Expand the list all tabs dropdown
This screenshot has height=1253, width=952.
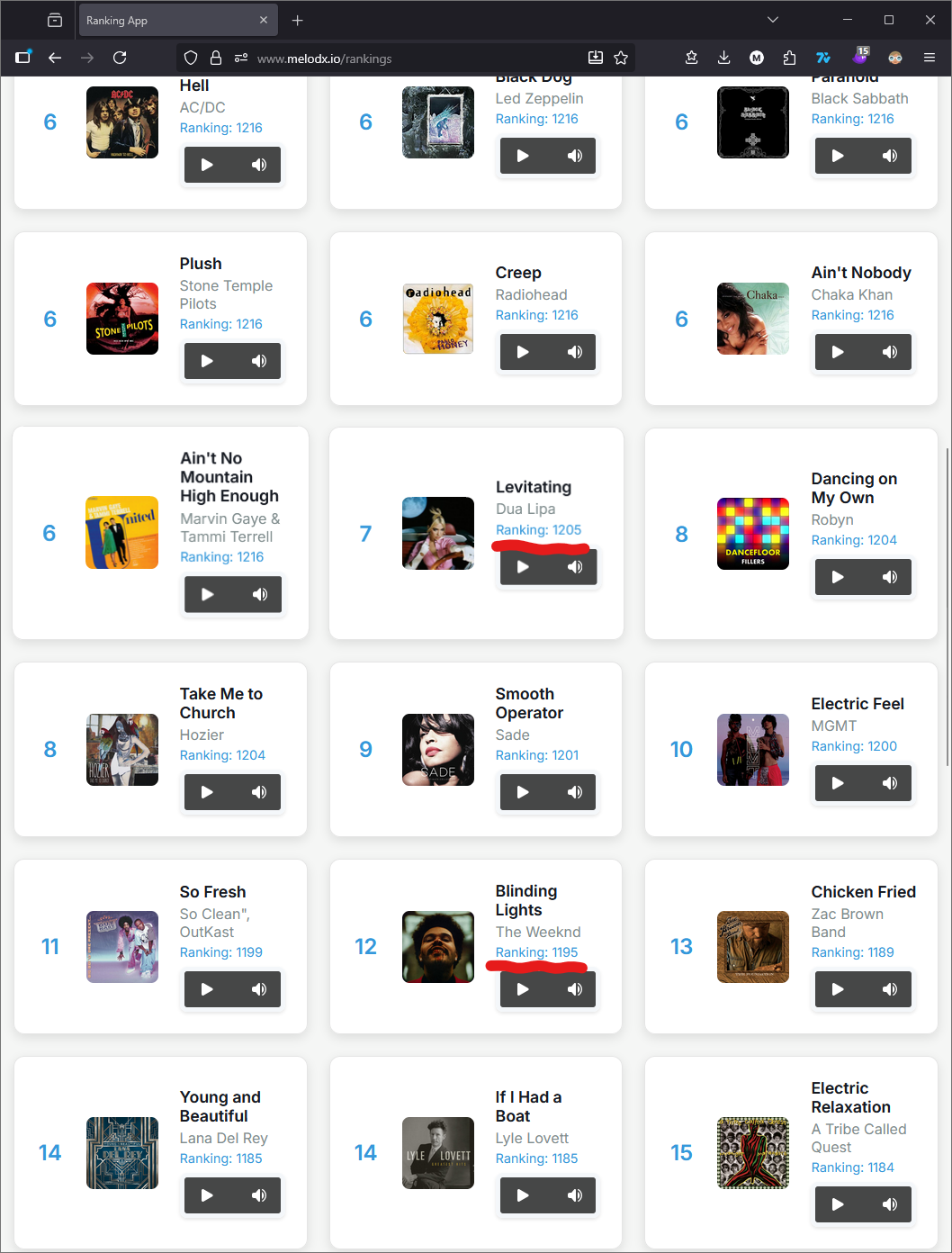click(772, 20)
